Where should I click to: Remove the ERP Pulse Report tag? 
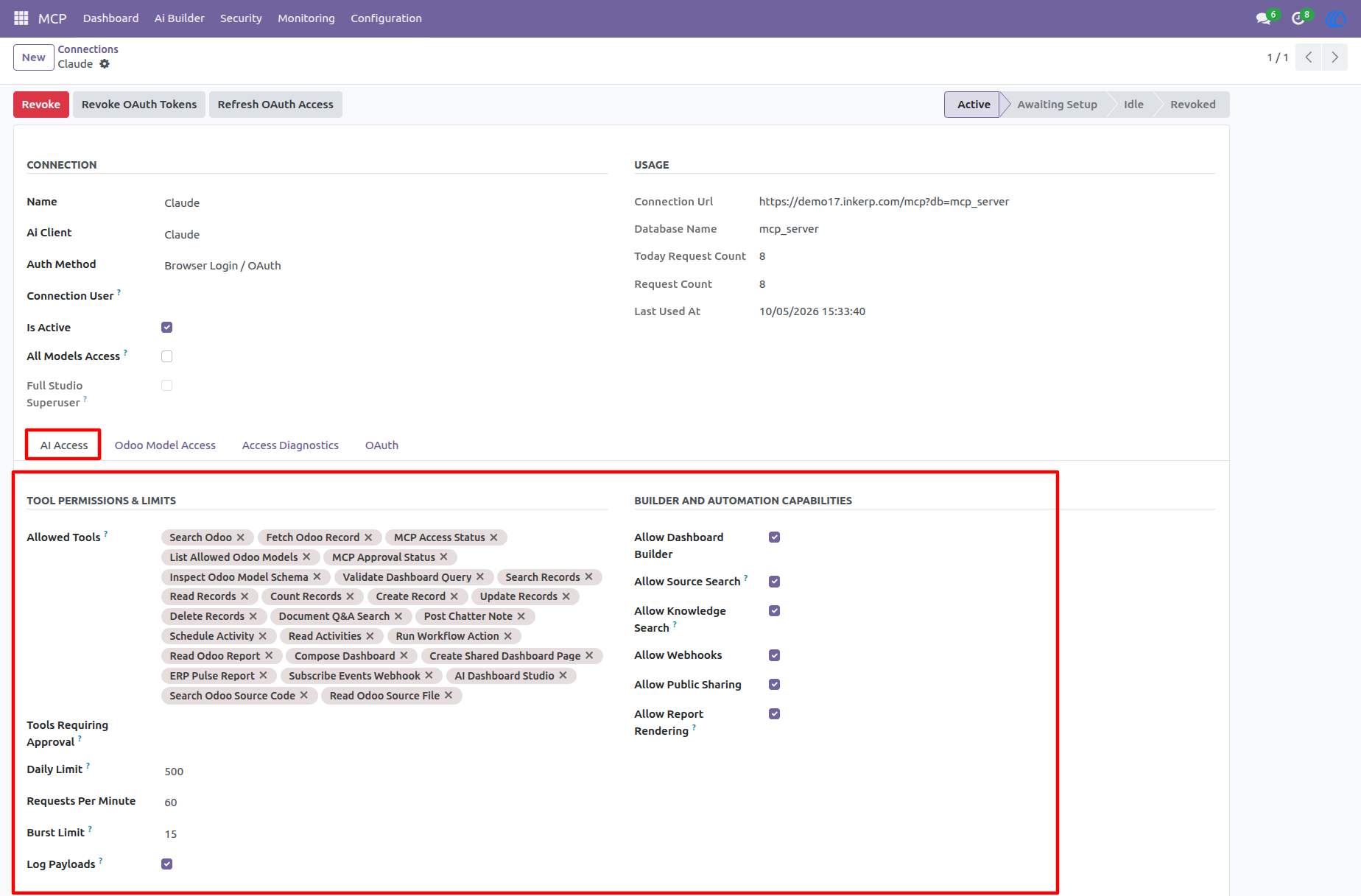pos(263,676)
